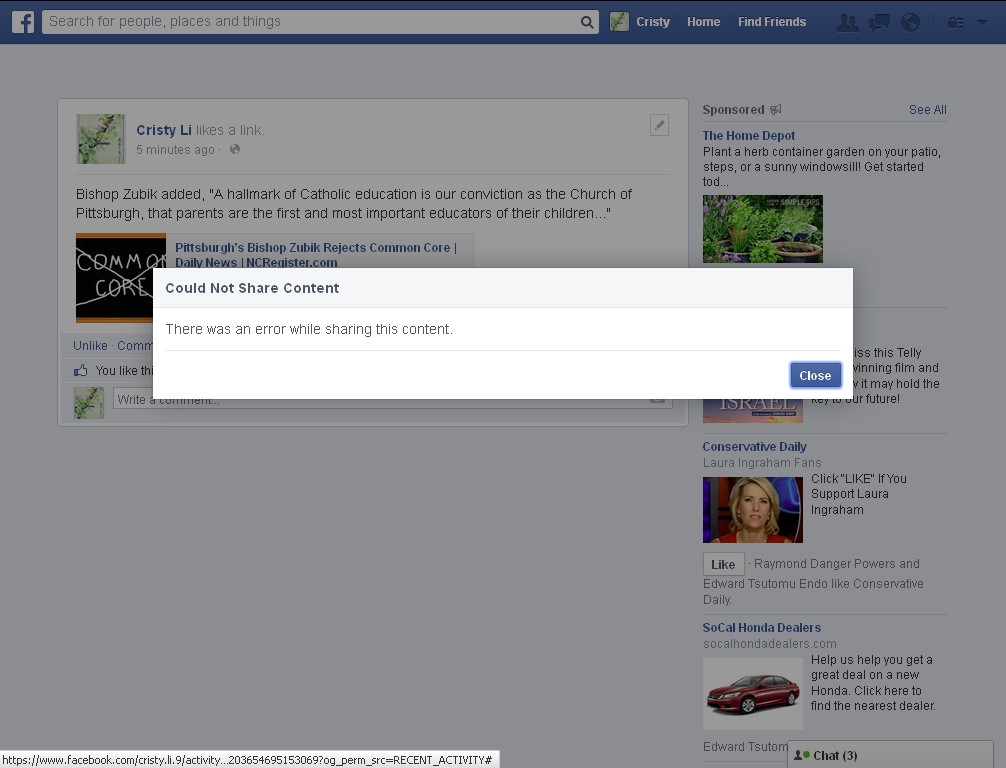Click 'There was an error while sharing this content.' text
1006x768 pixels.
tap(309, 329)
